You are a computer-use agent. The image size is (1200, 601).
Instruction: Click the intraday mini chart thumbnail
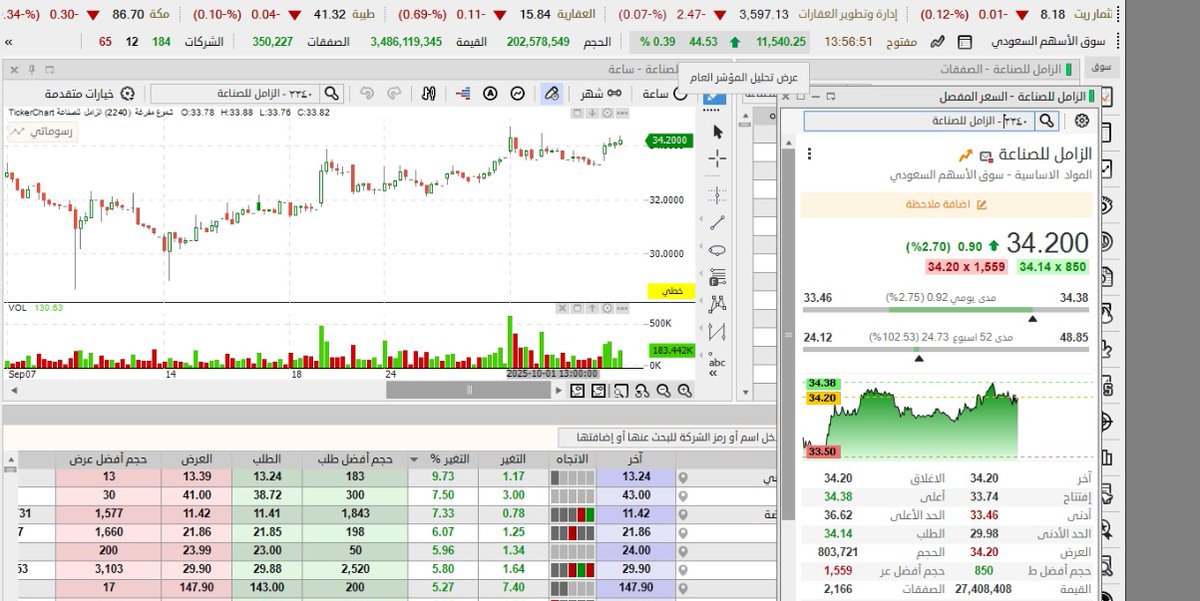coord(947,420)
